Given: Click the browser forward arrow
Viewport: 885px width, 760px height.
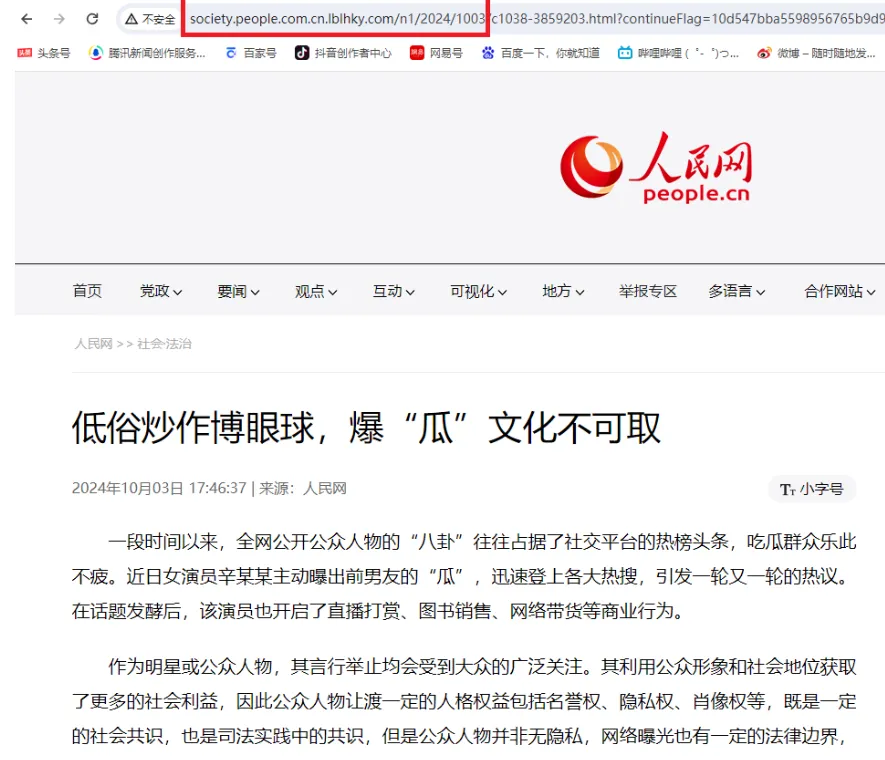Looking at the screenshot, I should pos(59,19).
